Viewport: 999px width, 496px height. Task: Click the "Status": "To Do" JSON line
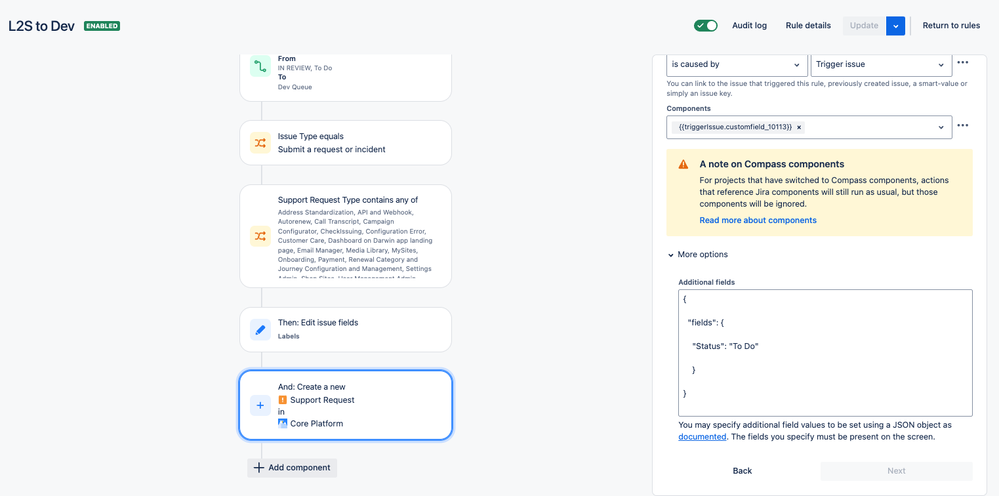coord(726,346)
